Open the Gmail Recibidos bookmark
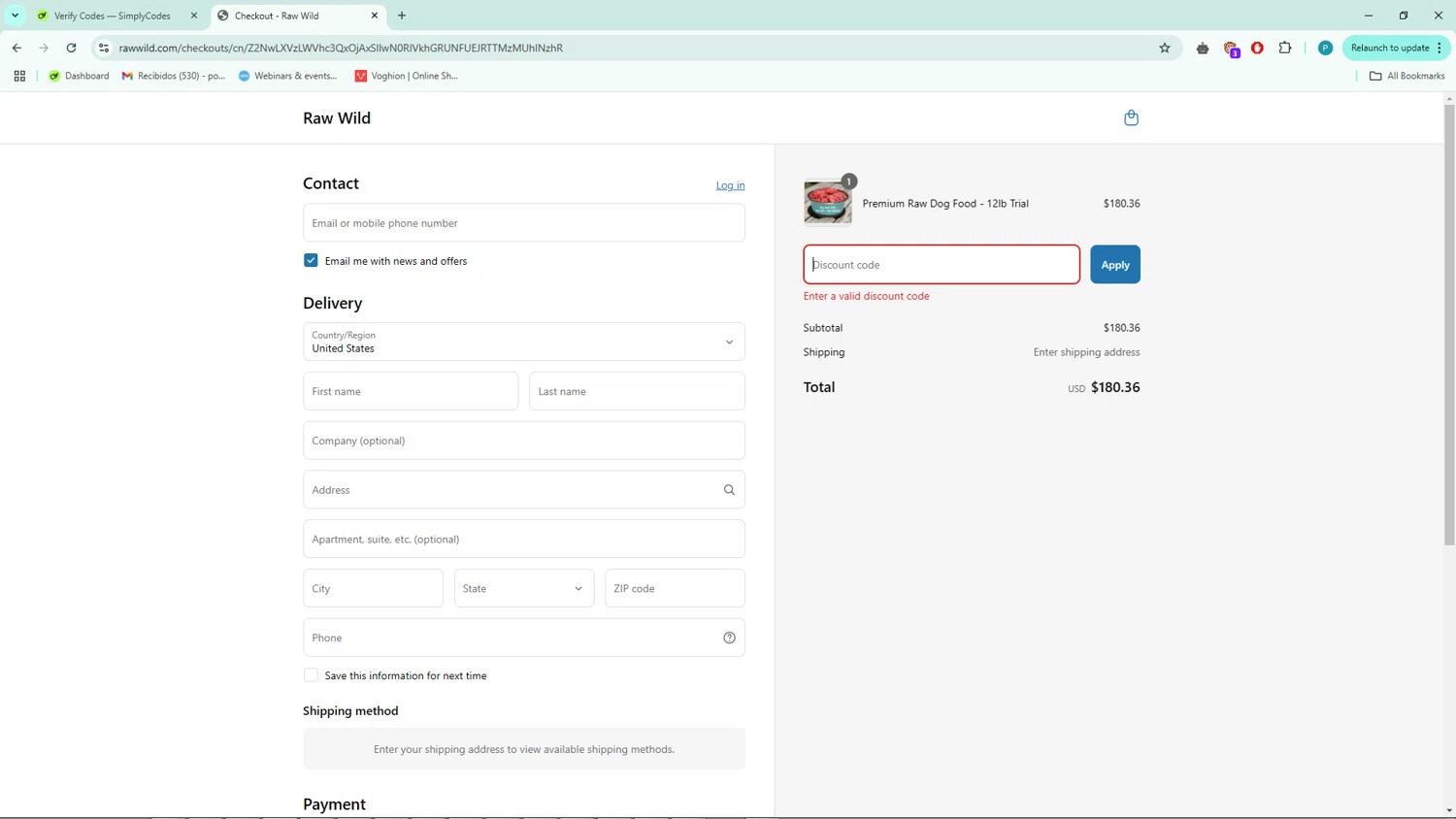 coord(173,76)
